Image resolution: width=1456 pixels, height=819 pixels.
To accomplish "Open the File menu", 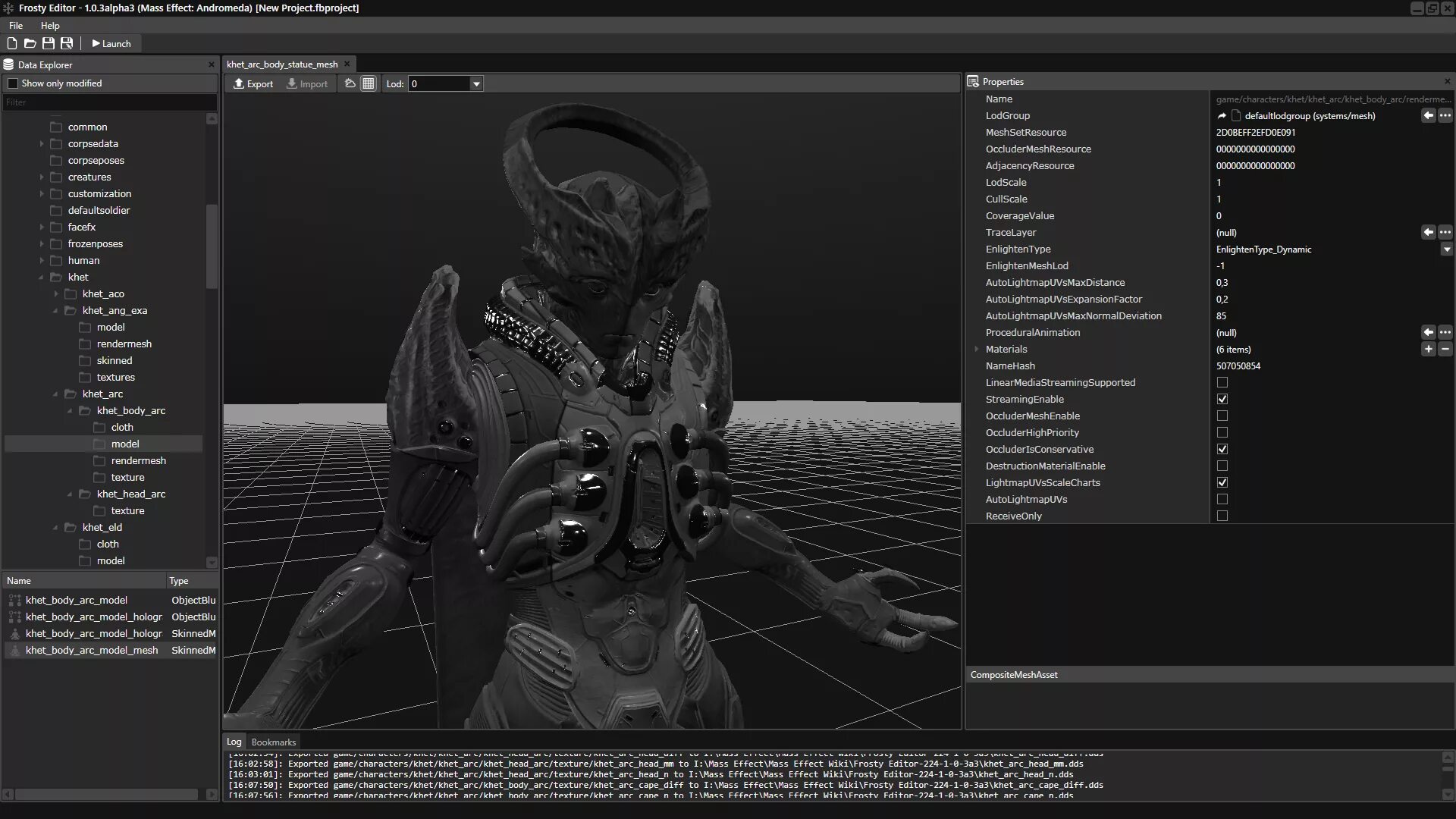I will (16, 25).
